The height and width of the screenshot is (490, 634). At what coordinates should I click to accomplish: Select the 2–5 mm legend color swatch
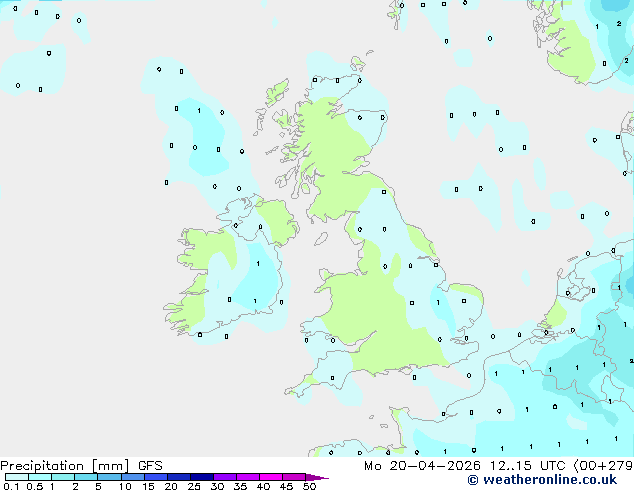(86, 477)
